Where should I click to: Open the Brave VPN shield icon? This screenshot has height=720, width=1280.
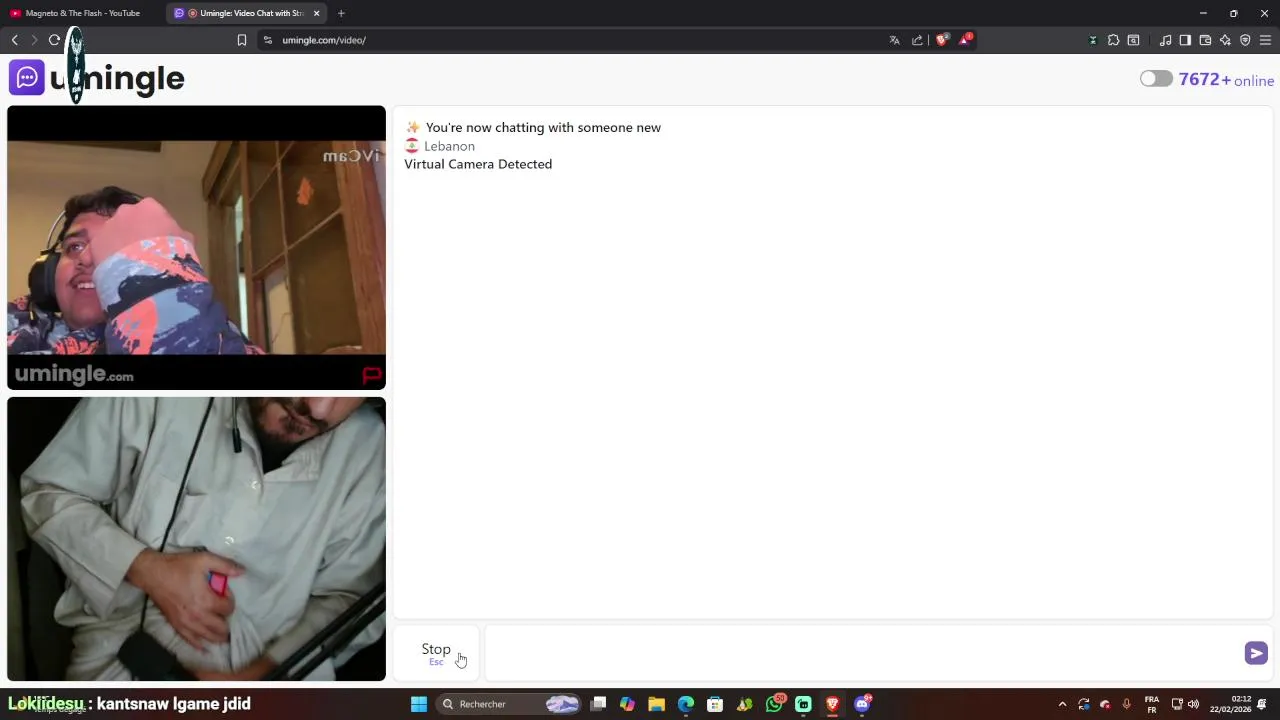1245,40
